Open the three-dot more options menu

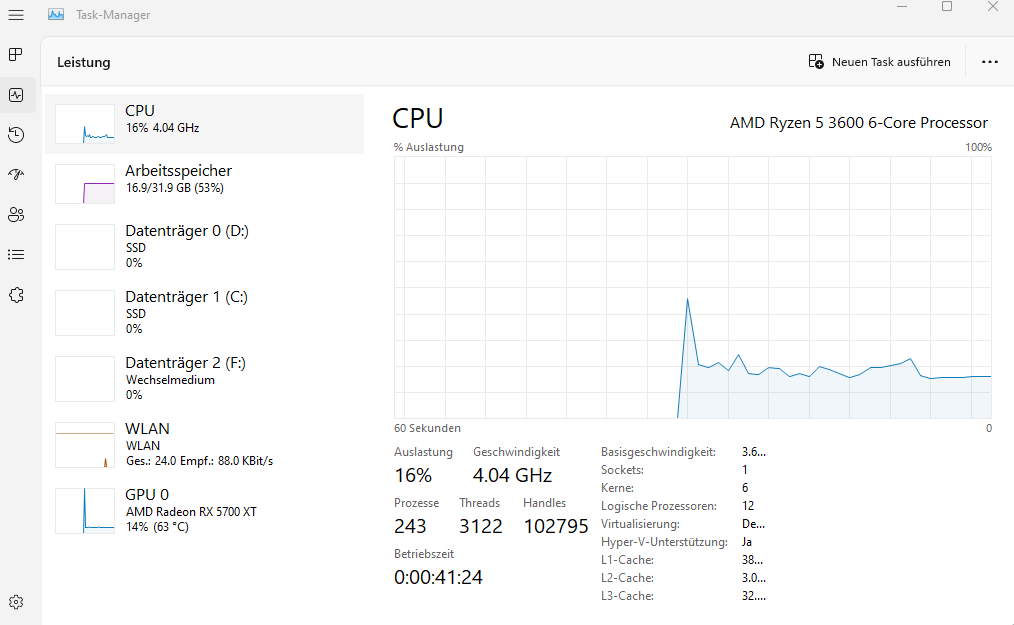990,62
